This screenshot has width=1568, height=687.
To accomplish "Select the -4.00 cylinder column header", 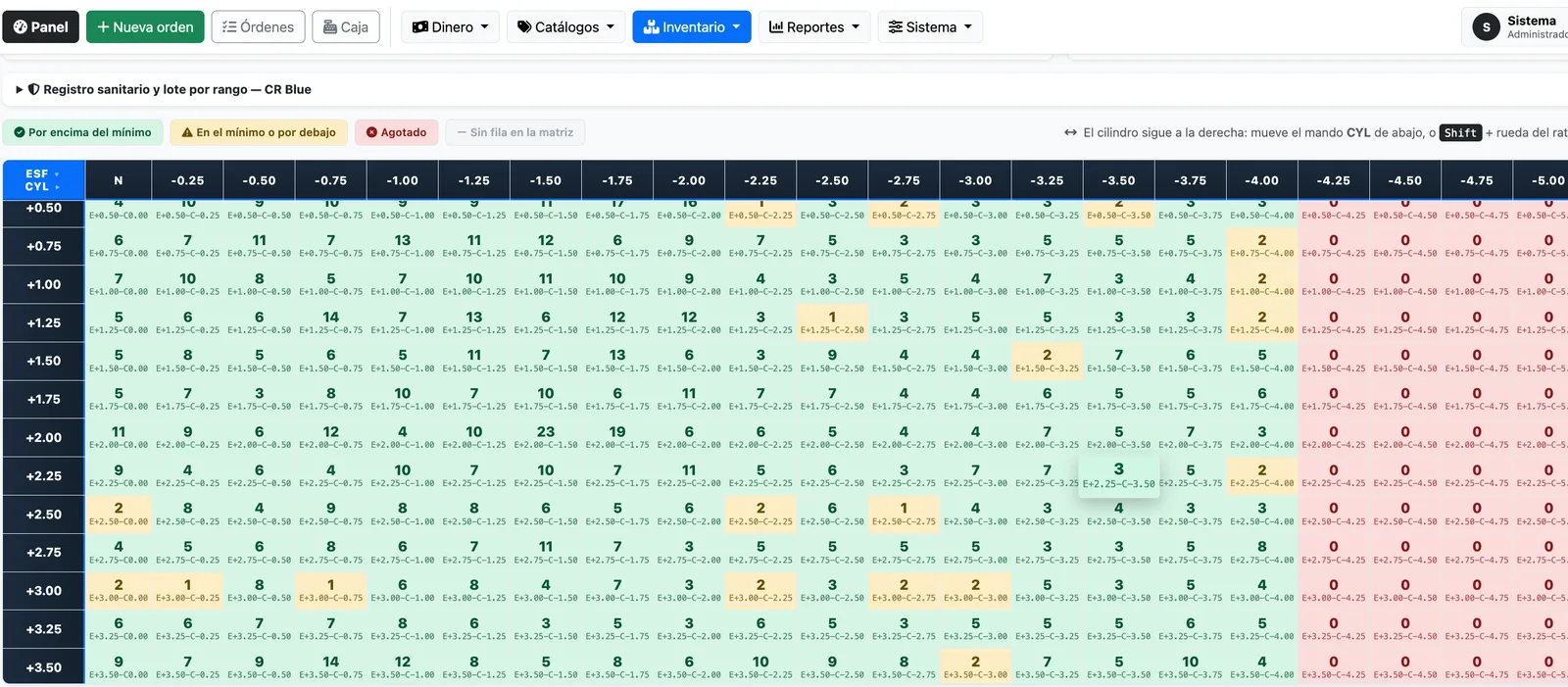I will [x=1262, y=180].
